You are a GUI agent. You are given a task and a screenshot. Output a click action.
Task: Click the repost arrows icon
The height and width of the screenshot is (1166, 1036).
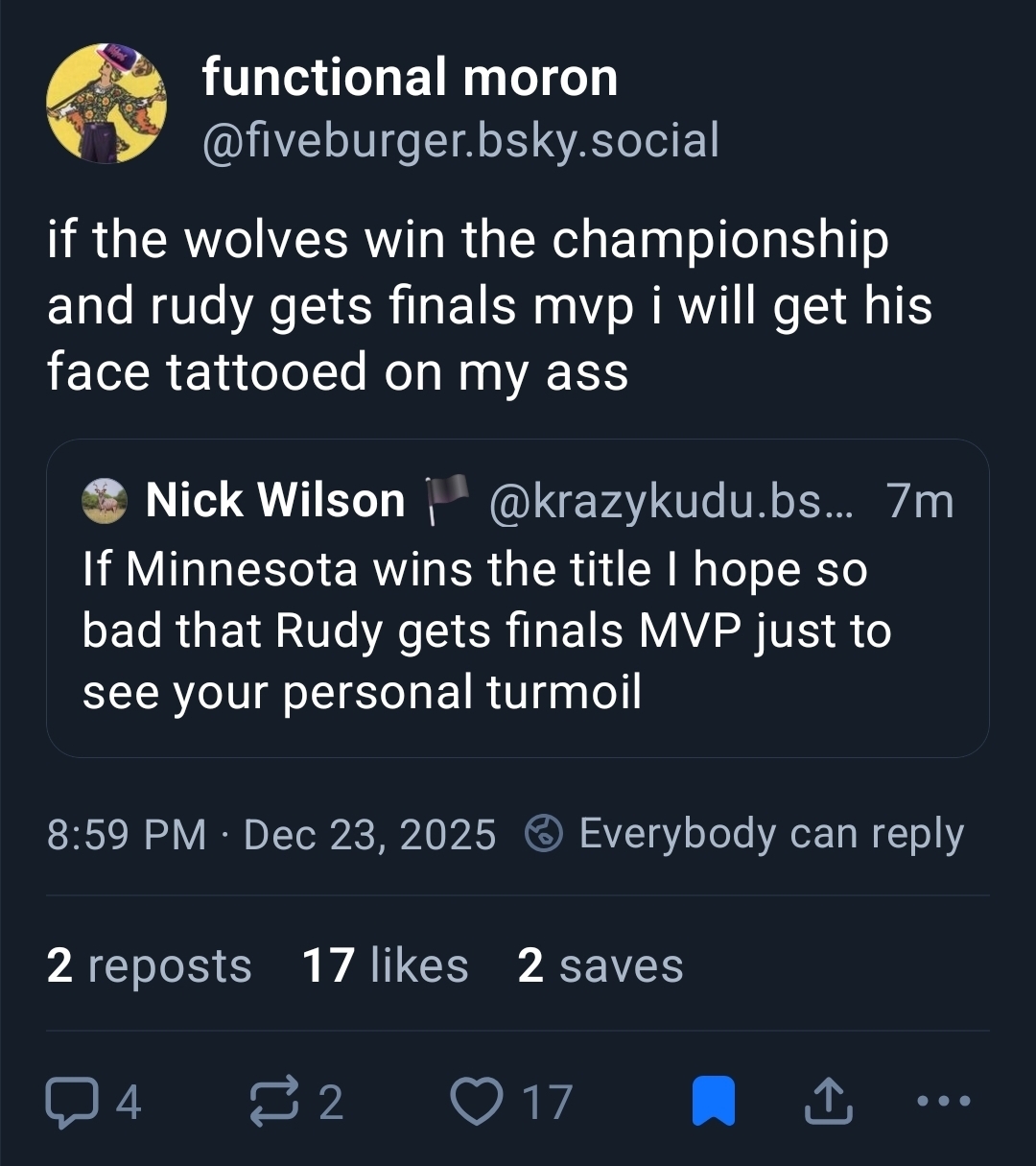[275, 1101]
